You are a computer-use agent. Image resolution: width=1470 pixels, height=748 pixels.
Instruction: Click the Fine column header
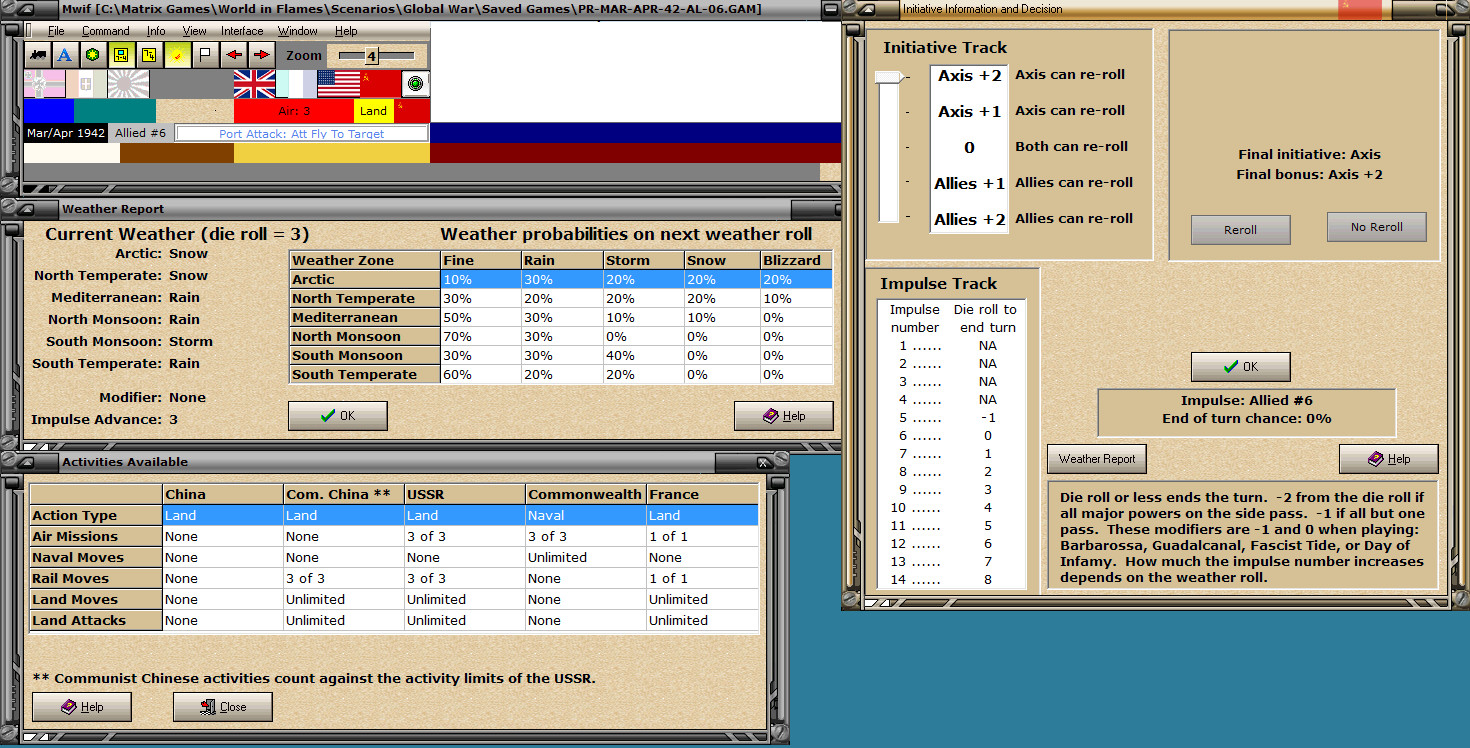click(480, 260)
